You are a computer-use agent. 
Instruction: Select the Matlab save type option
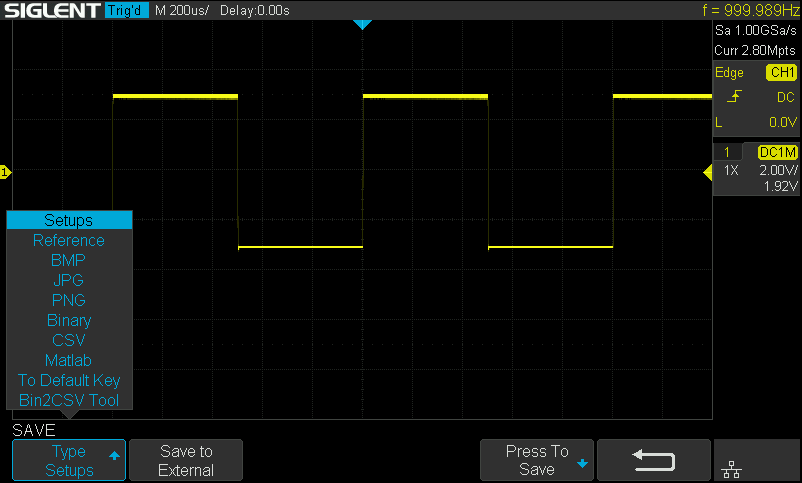click(x=69, y=360)
